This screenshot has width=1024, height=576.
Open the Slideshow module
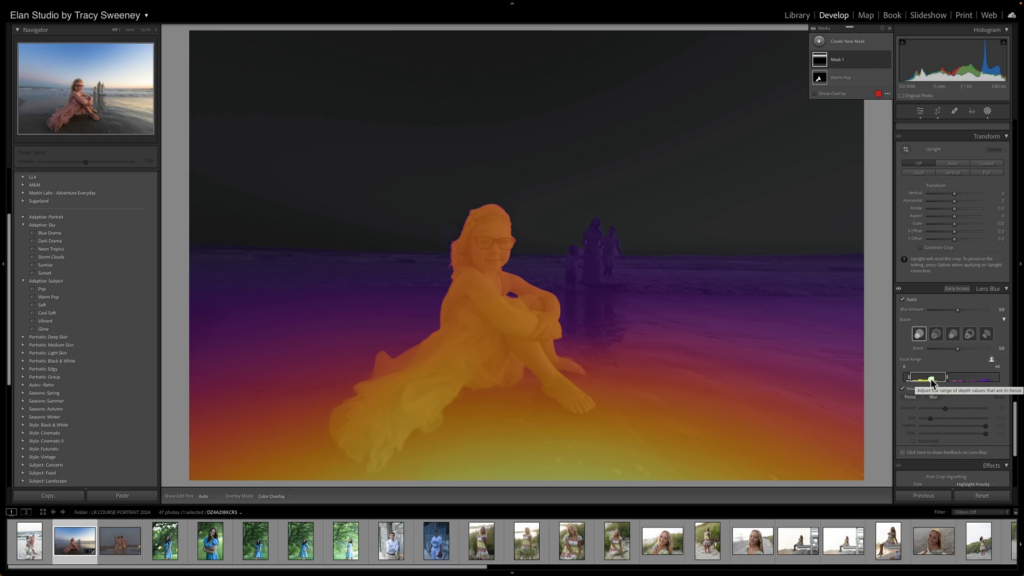click(928, 15)
